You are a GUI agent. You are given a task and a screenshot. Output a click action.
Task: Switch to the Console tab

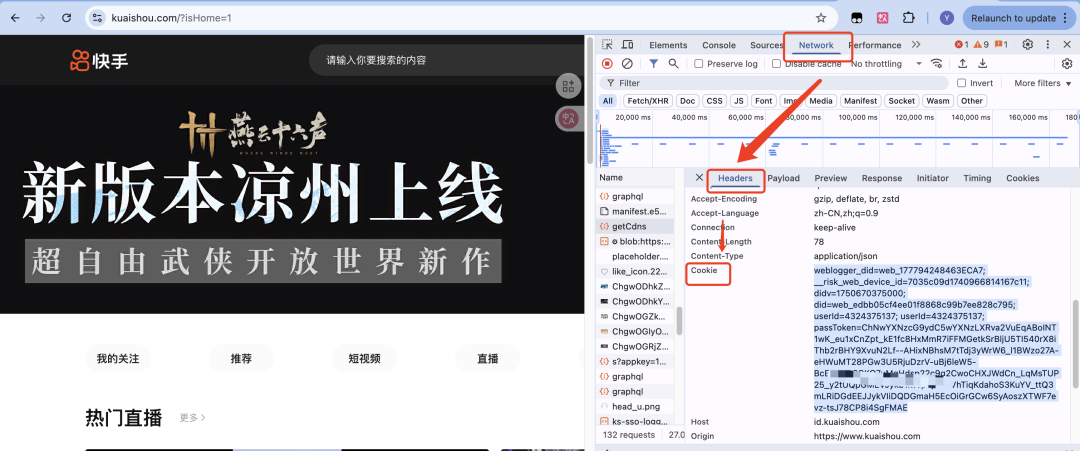718,45
